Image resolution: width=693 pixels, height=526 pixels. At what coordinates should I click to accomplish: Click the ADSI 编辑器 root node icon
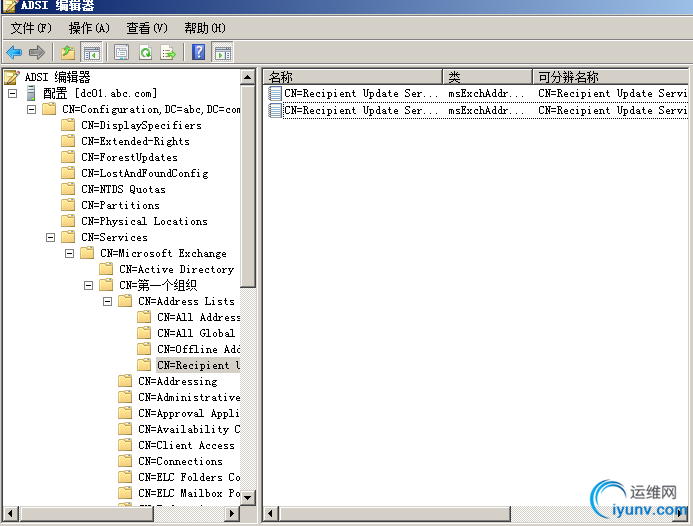pos(12,77)
